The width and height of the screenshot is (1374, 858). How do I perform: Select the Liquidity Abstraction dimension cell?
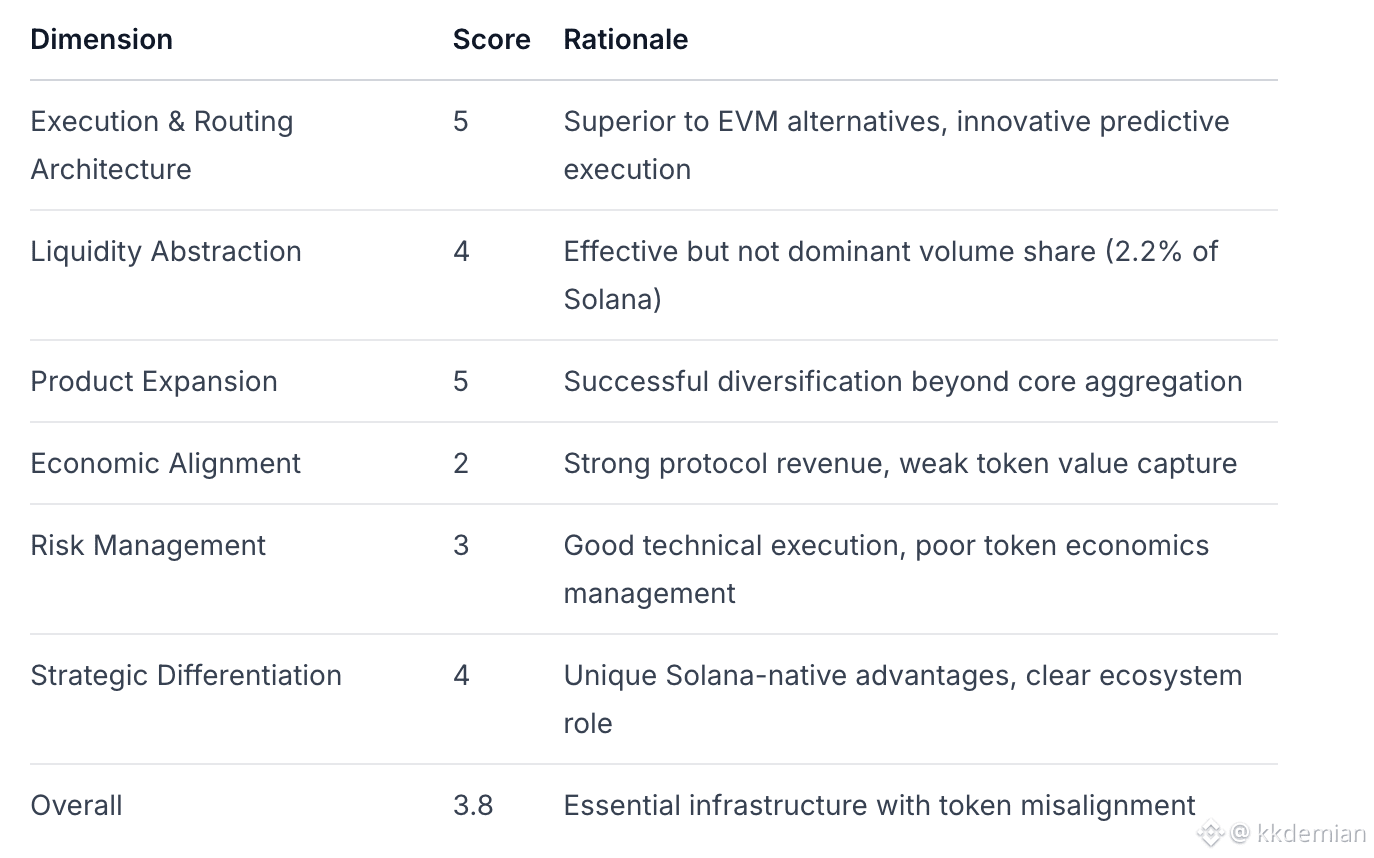click(x=166, y=251)
